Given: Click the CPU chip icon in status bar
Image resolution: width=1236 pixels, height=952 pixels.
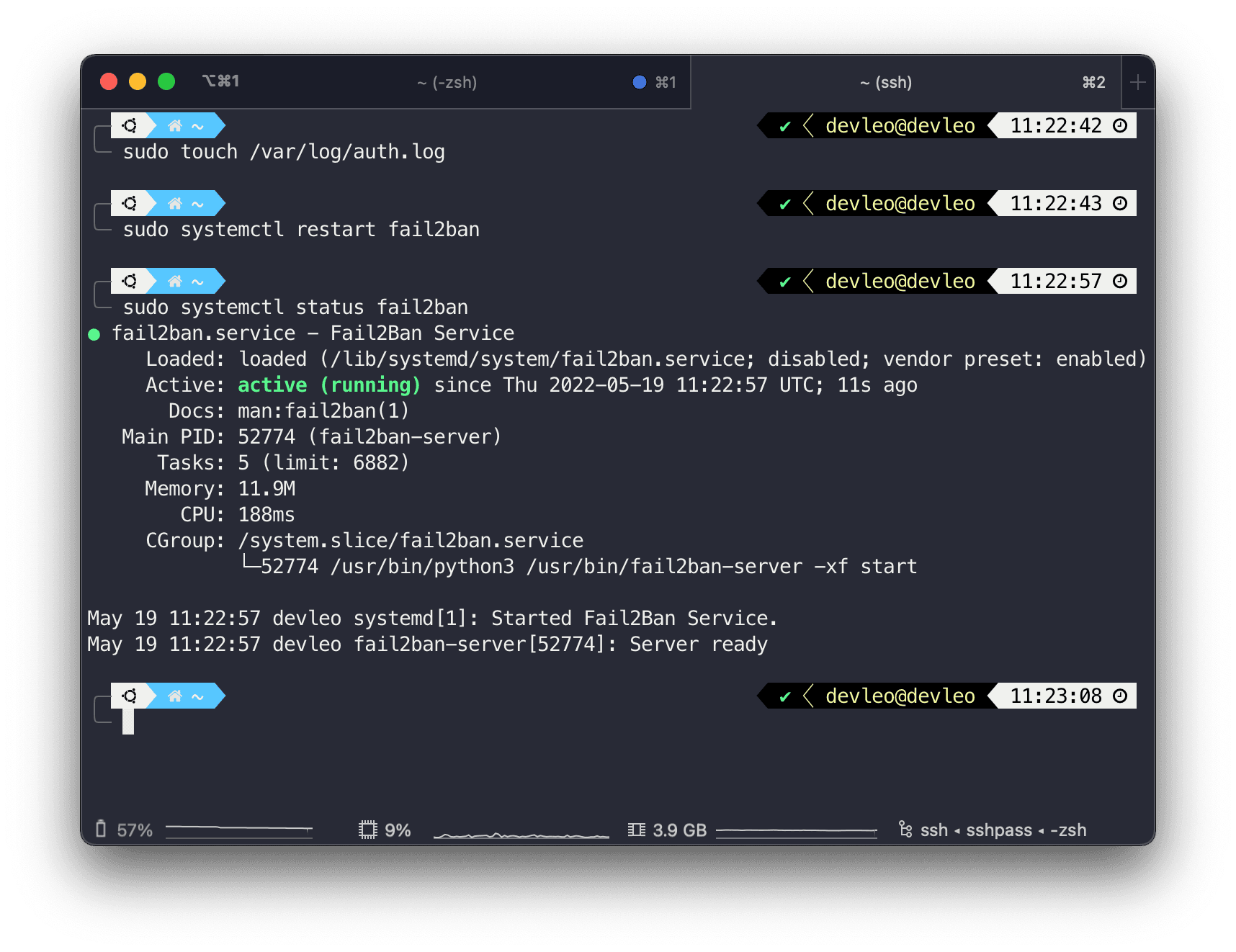Looking at the screenshot, I should point(368,830).
